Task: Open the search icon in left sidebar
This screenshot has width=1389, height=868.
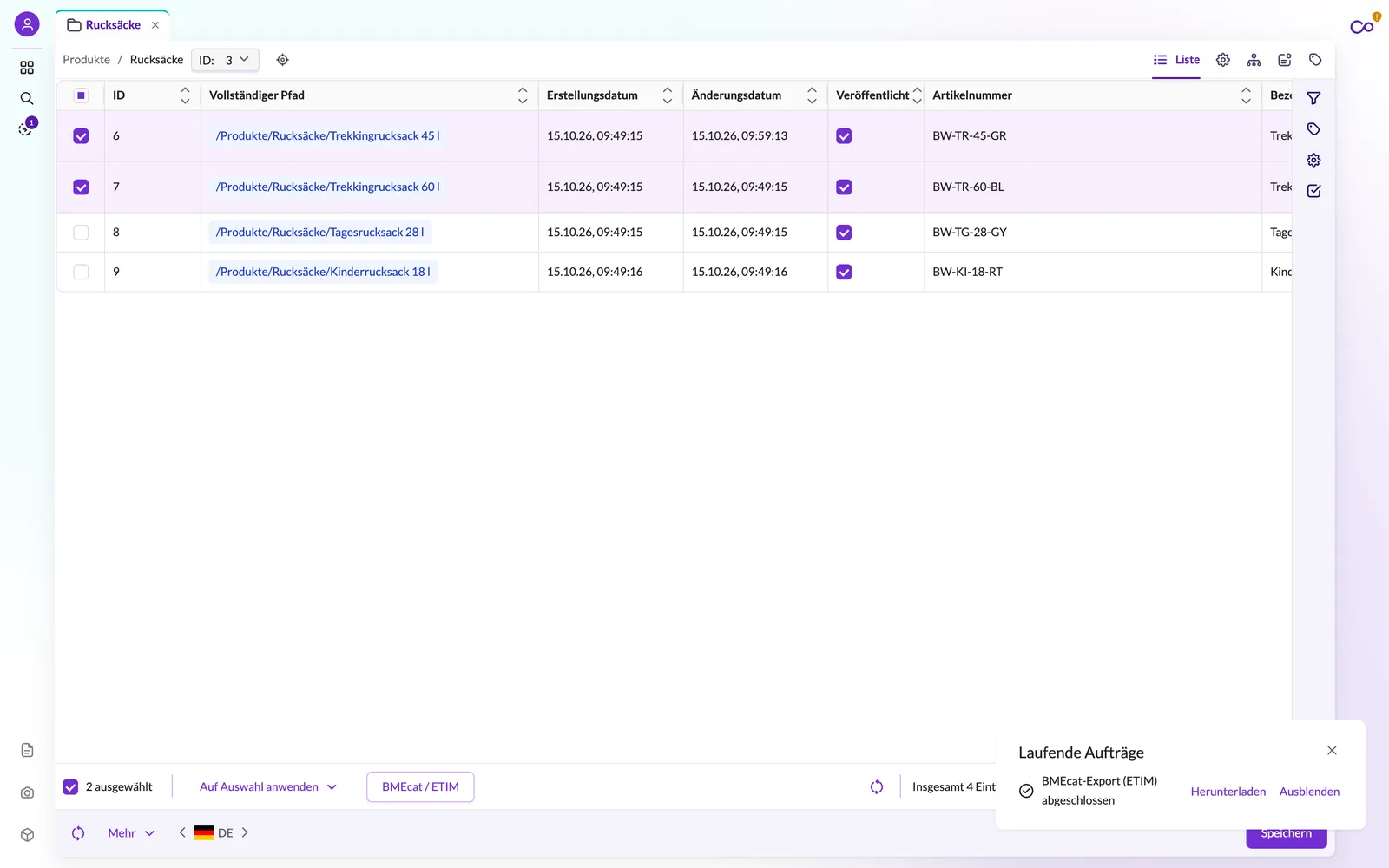Action: 27,98
